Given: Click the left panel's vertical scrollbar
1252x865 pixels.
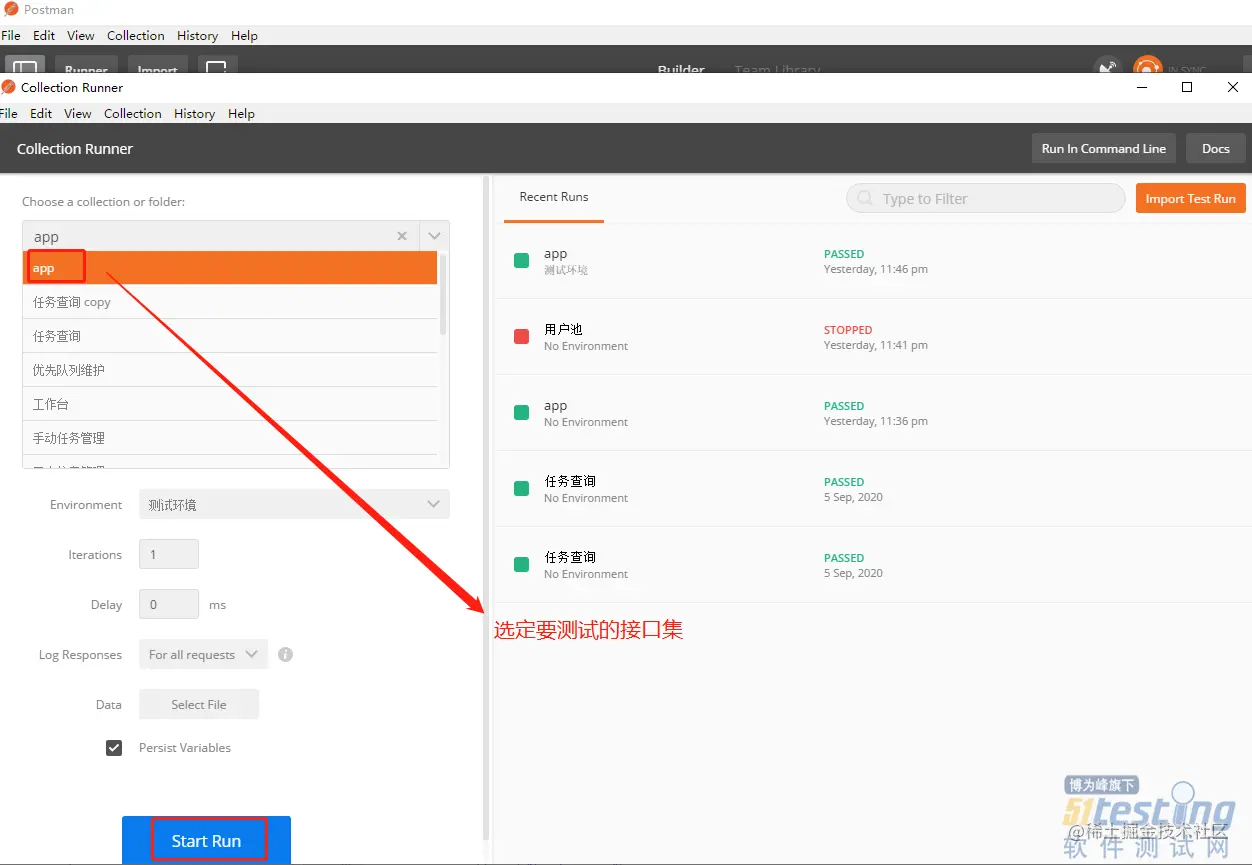Looking at the screenshot, I should click(x=486, y=508).
